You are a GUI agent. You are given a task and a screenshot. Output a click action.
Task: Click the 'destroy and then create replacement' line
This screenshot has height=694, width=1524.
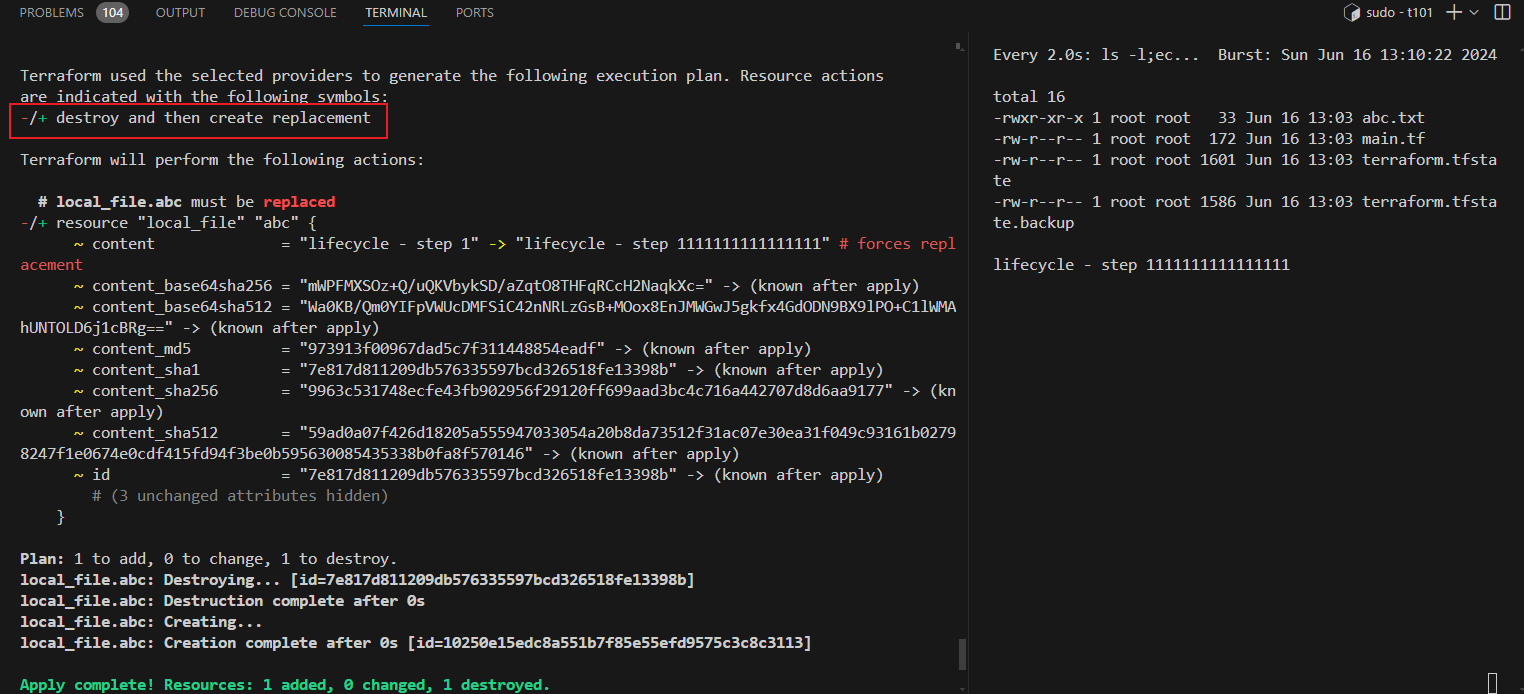[195, 118]
